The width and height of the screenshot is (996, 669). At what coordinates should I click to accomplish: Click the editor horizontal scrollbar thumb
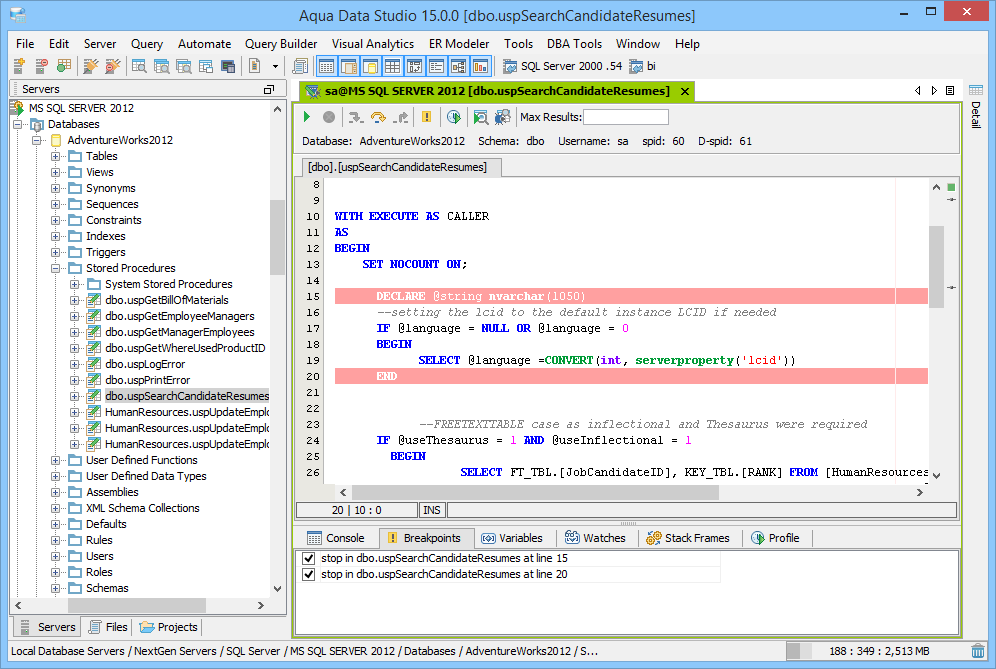coord(535,492)
